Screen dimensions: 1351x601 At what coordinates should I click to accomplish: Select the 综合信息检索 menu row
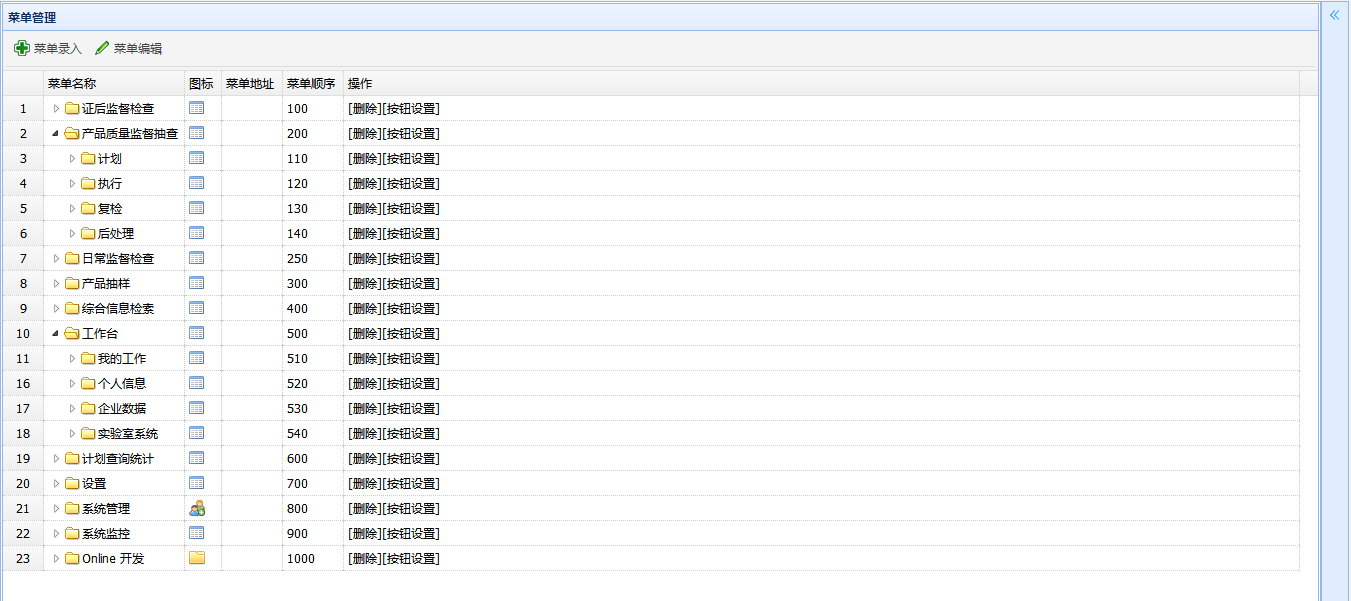(118, 308)
